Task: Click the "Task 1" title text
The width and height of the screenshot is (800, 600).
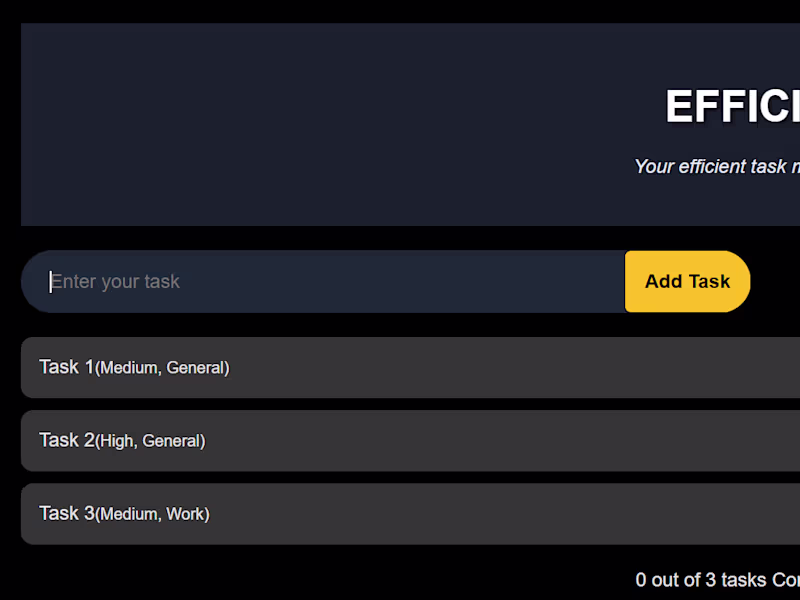Action: (66, 367)
